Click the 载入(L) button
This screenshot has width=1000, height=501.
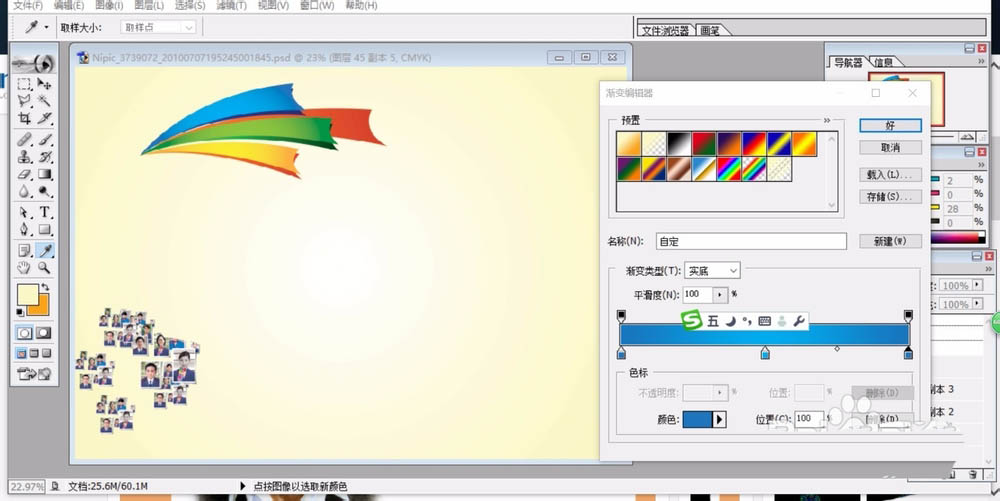(890, 174)
